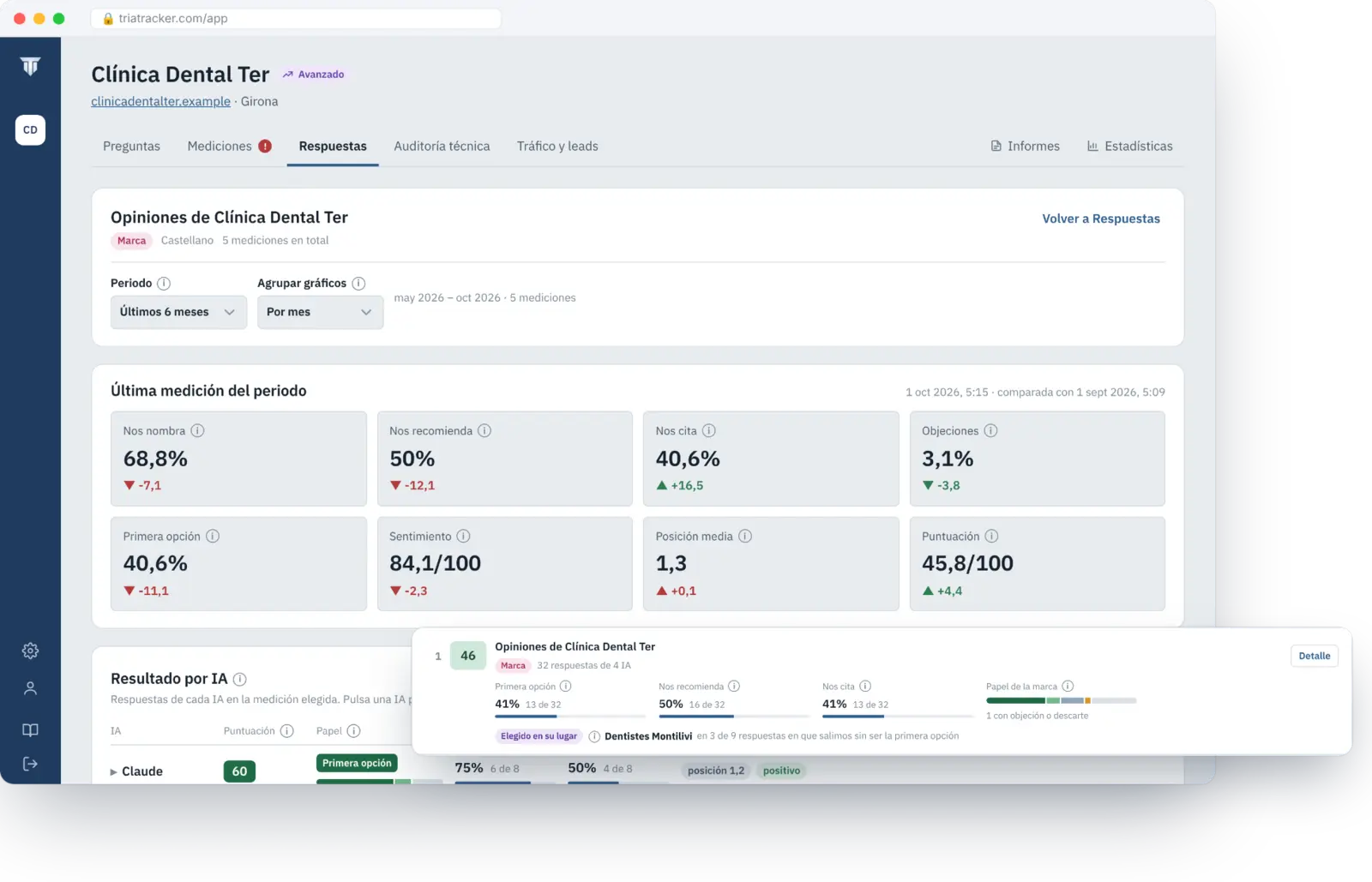The height and width of the screenshot is (882, 1372).
Task: Click the Nos cita 40,6% card
Action: (x=771, y=459)
